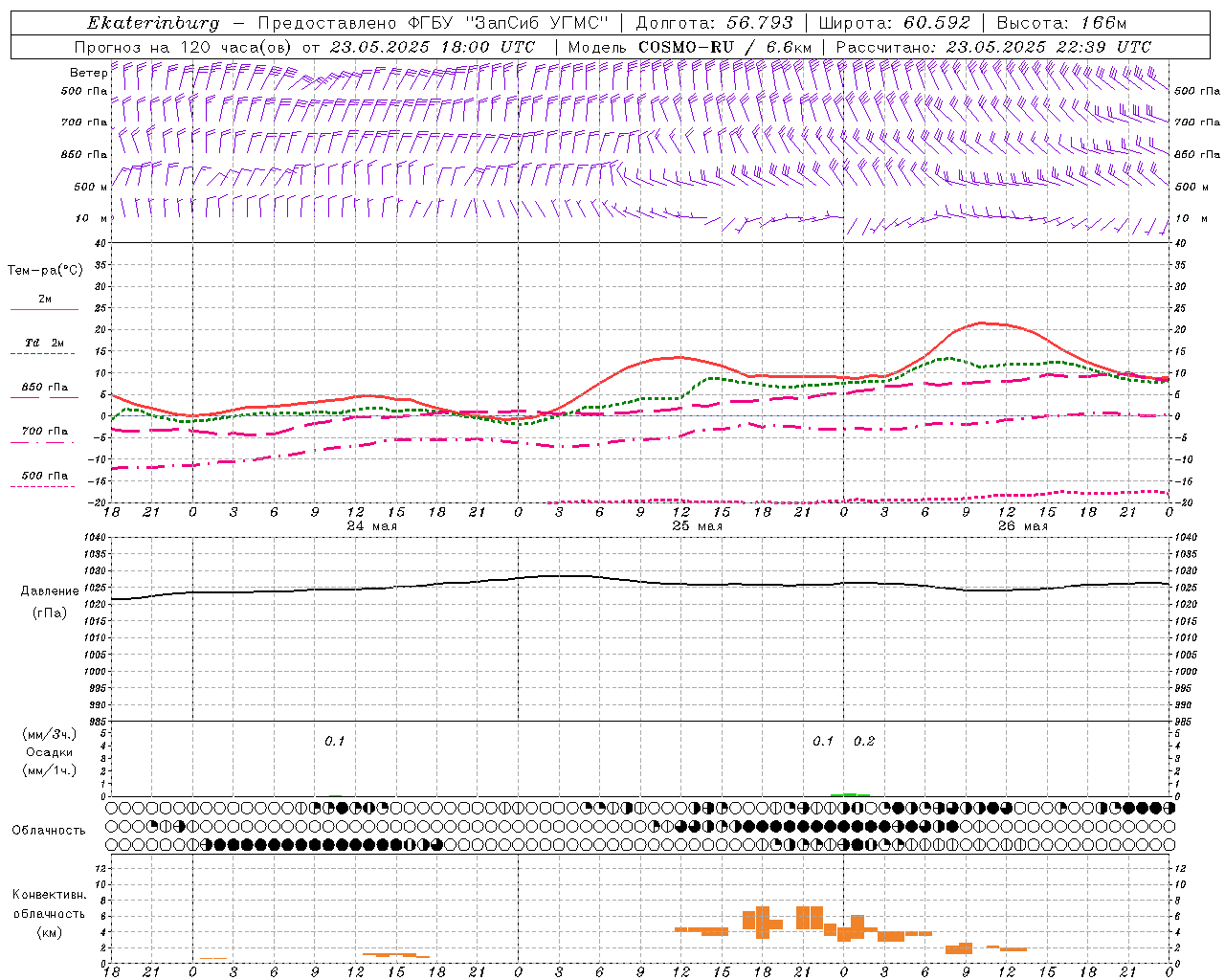Click the 700 гПа temperature legend label
The width and height of the screenshot is (1225, 980).
[x=45, y=432]
